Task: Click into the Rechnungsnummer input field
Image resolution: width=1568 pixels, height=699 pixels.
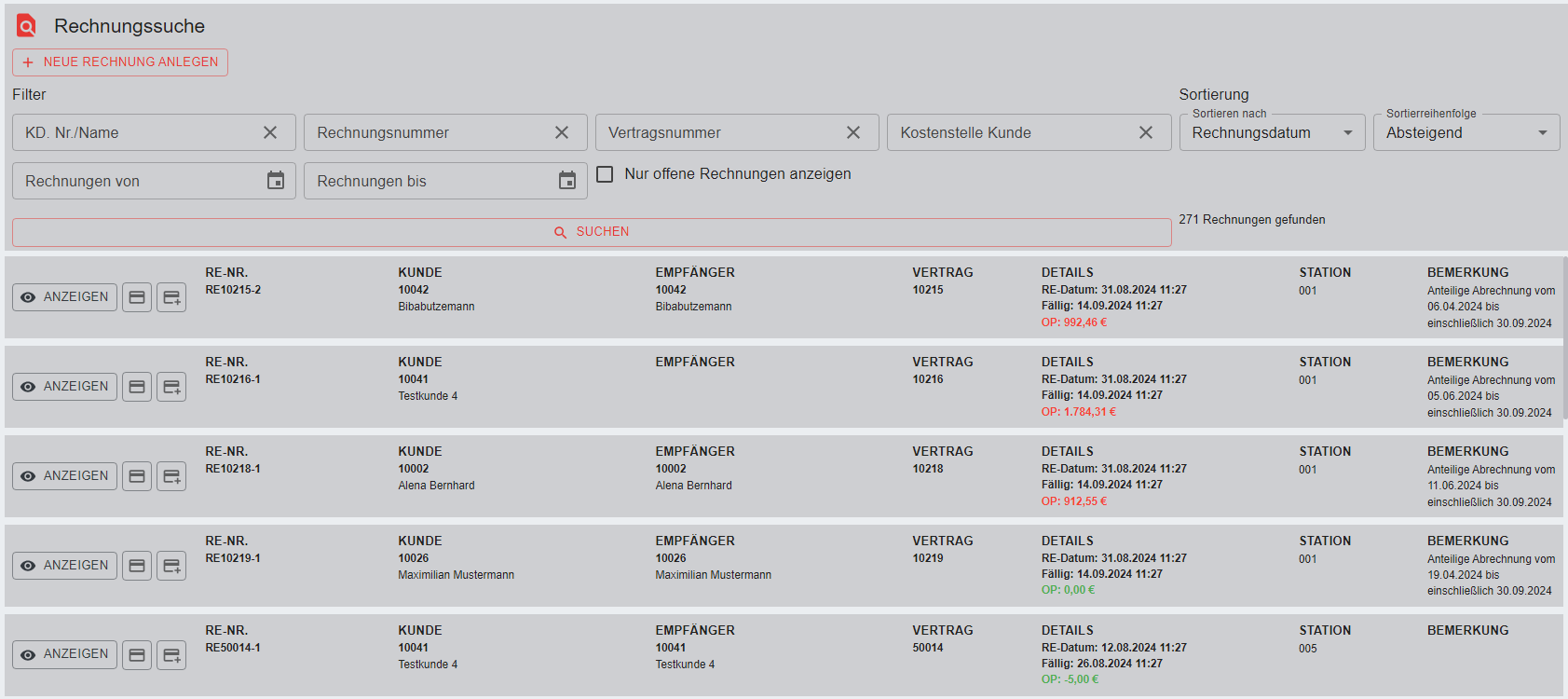Action: [x=429, y=132]
